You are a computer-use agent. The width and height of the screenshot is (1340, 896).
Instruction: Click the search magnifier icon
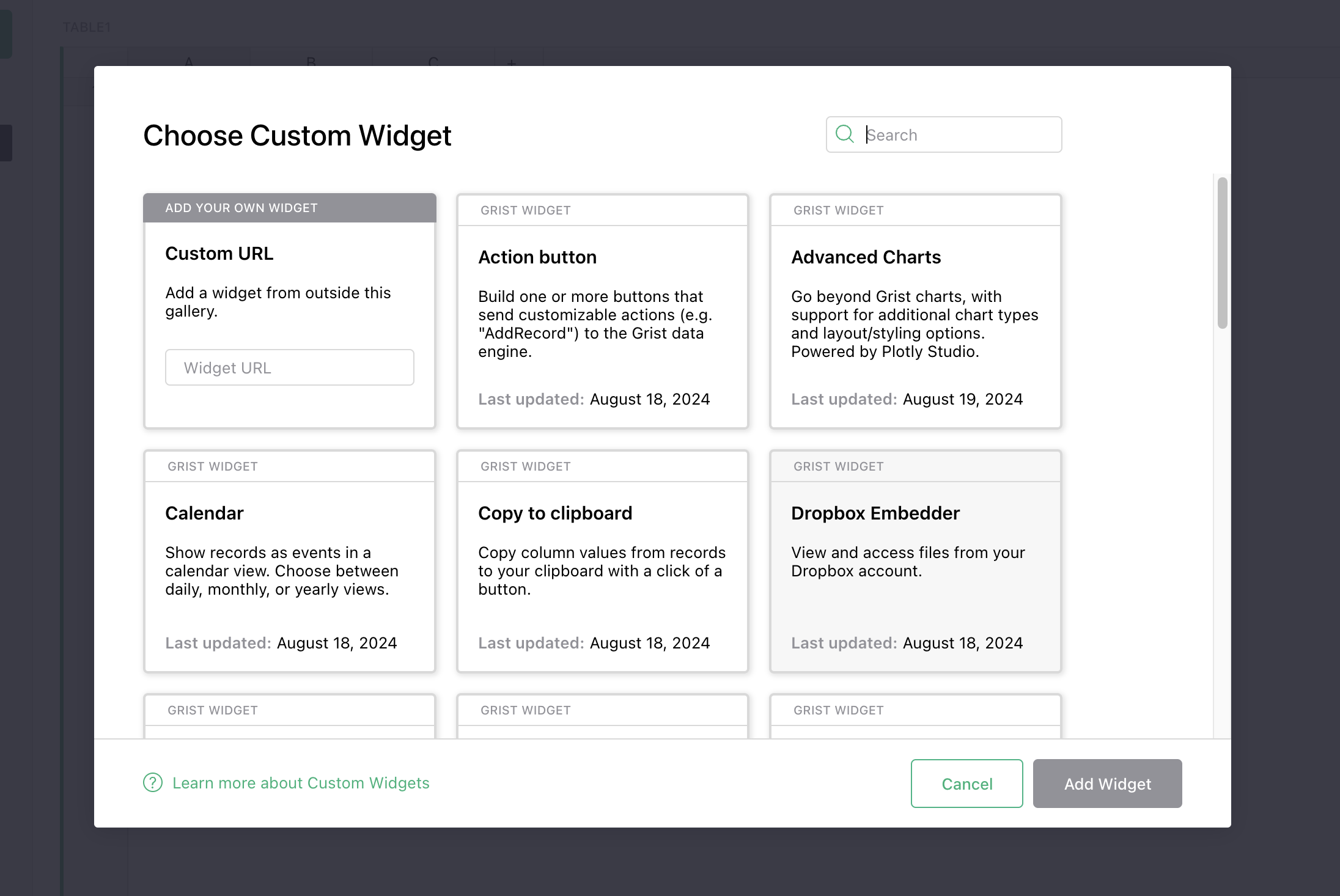(x=845, y=134)
